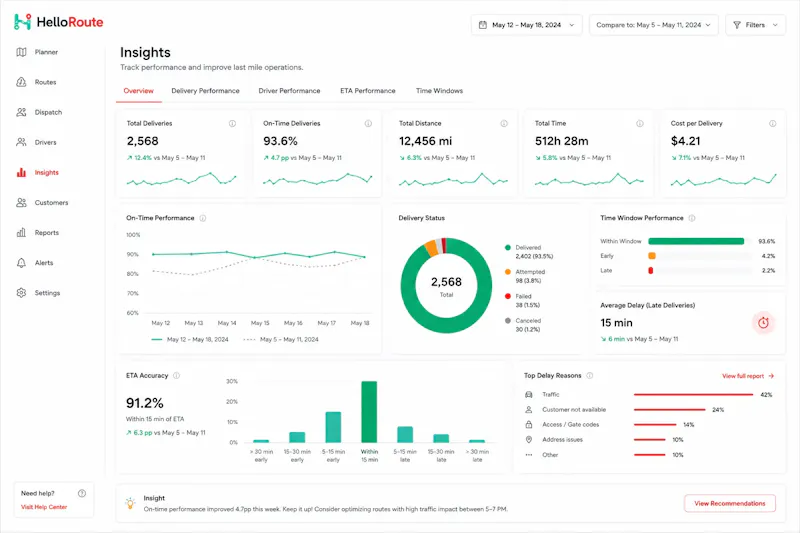Click the Cost per Delivery sparkline chart

point(723,180)
